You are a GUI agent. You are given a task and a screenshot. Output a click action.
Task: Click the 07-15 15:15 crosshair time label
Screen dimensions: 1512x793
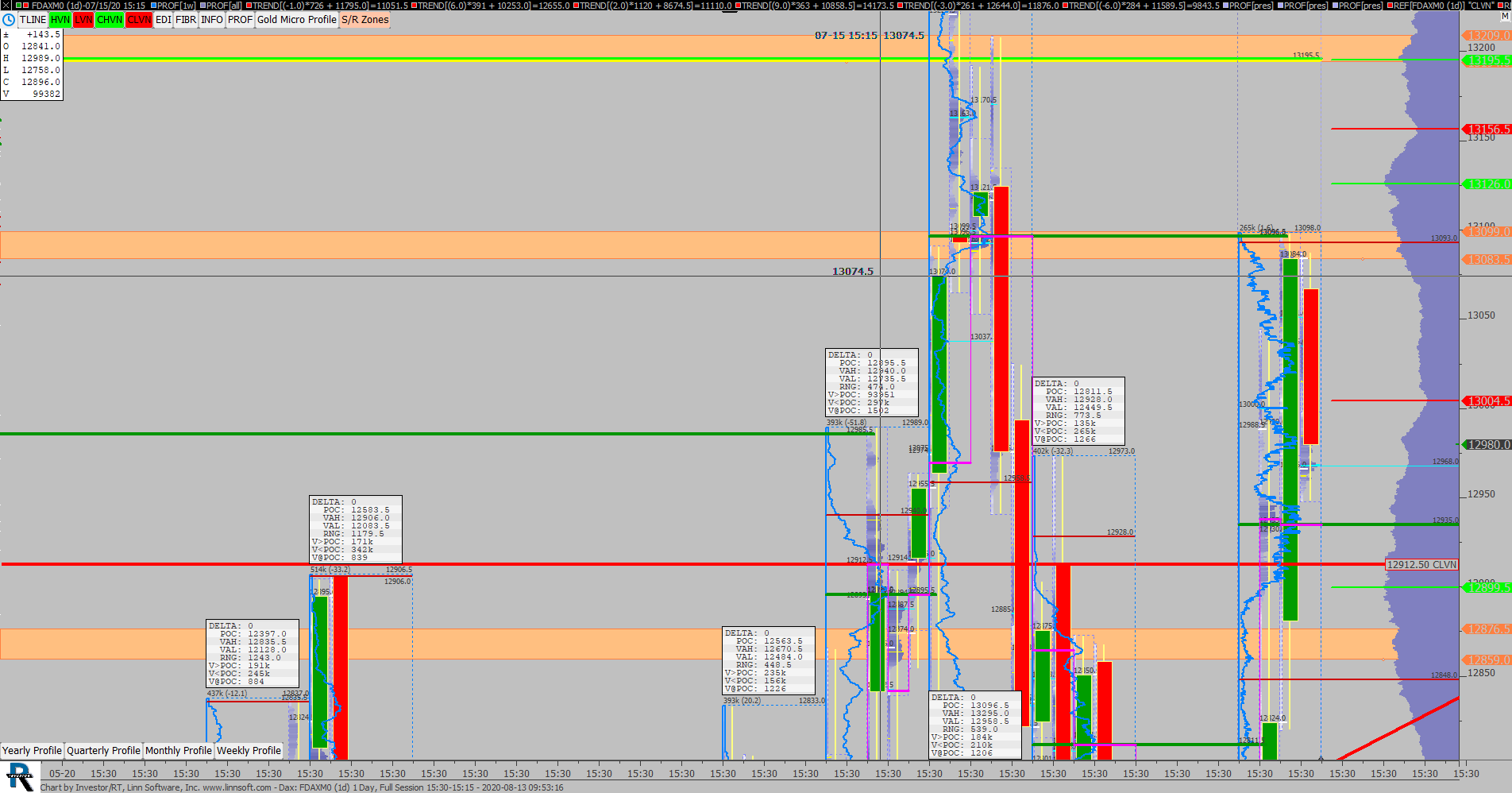pyautogui.click(x=846, y=35)
